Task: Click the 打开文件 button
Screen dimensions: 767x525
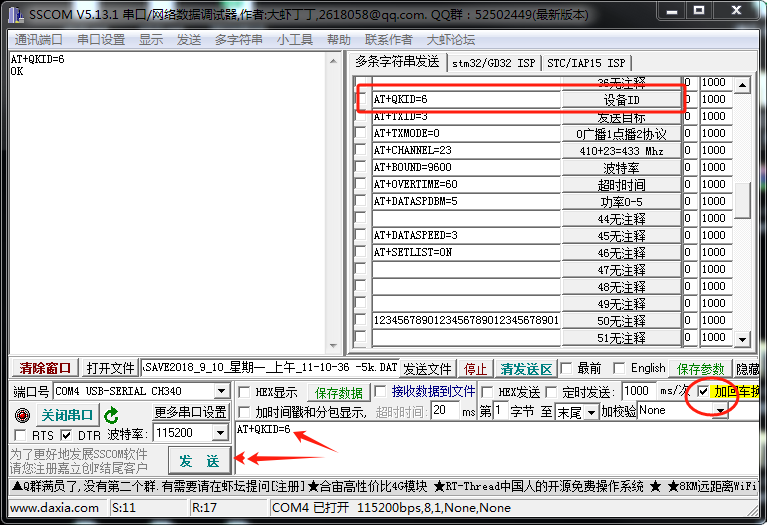Action: [x=110, y=368]
